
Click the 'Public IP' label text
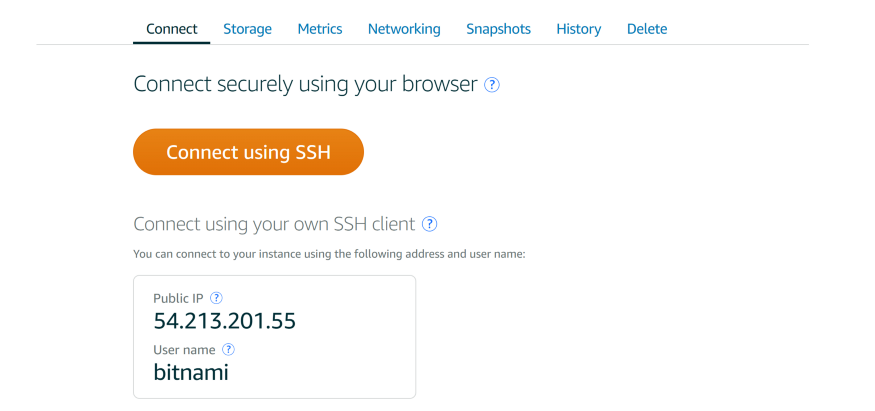pos(179,298)
